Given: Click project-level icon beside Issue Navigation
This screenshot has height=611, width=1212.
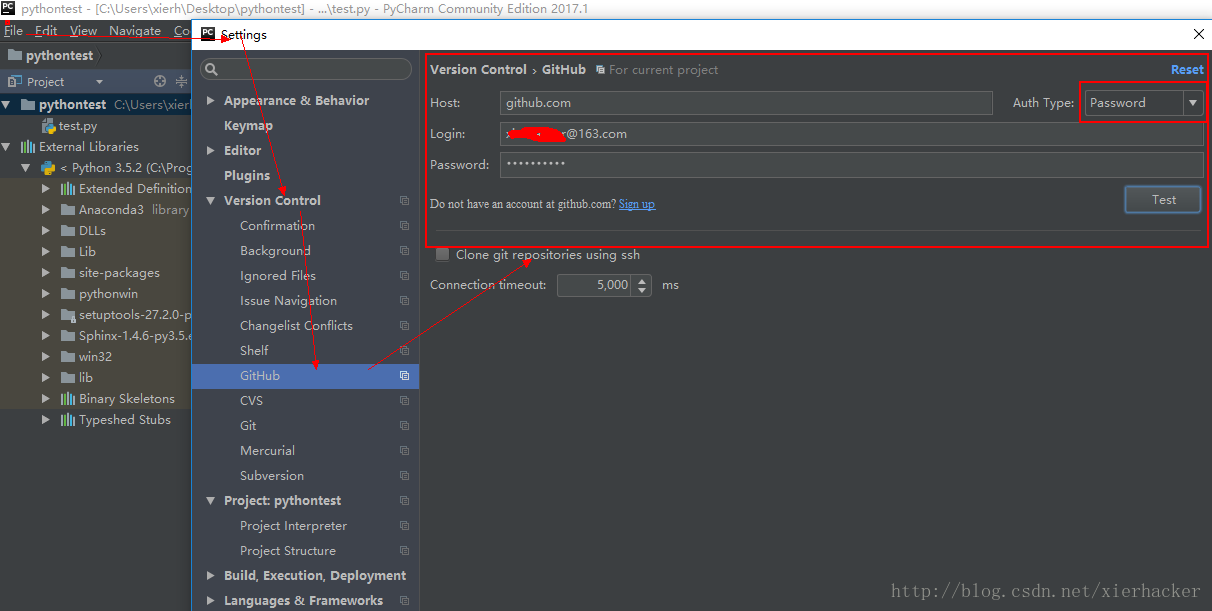Looking at the screenshot, I should [x=404, y=301].
